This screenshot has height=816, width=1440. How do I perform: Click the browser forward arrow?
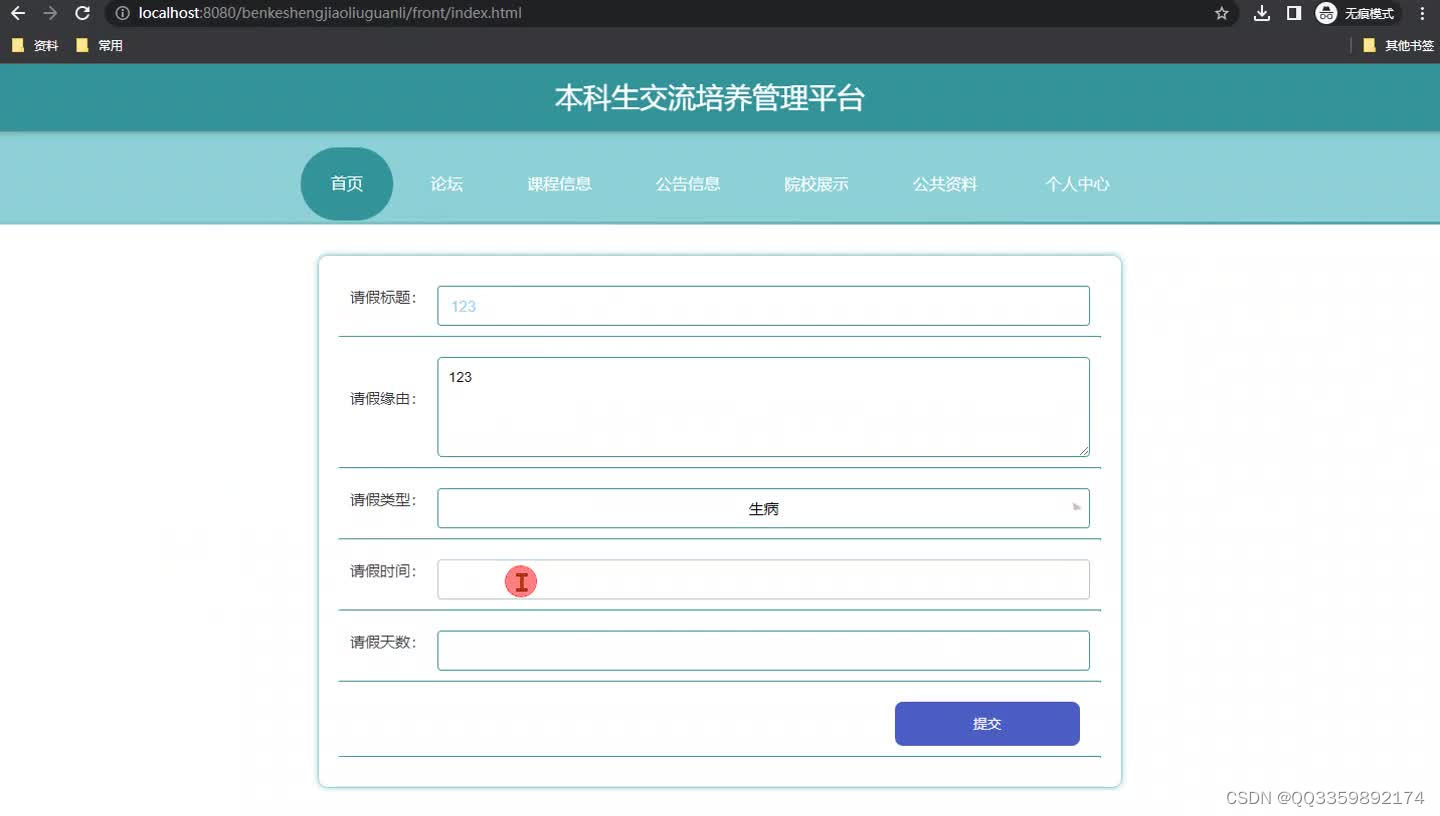[x=50, y=13]
